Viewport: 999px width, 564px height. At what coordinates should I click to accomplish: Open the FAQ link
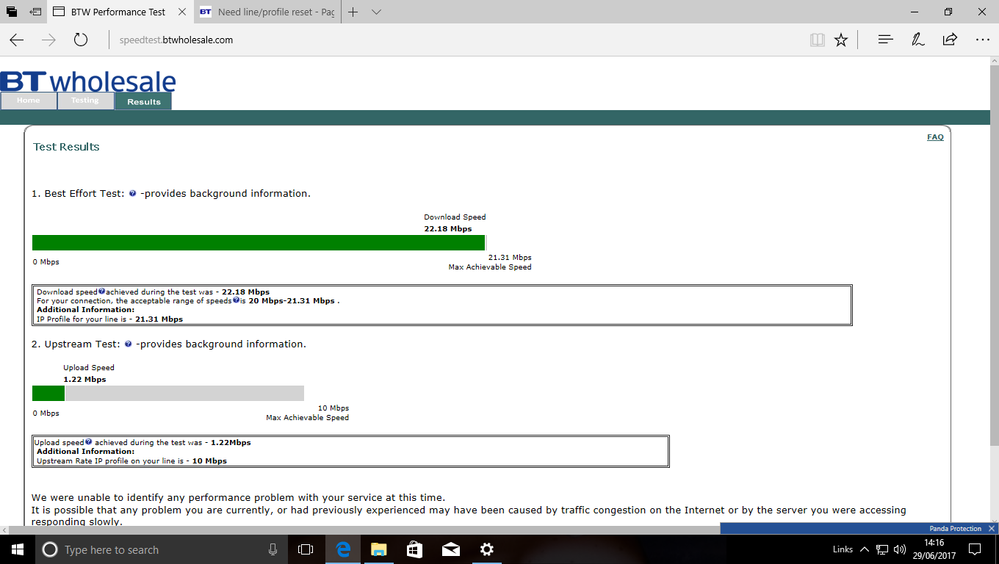[x=935, y=137]
